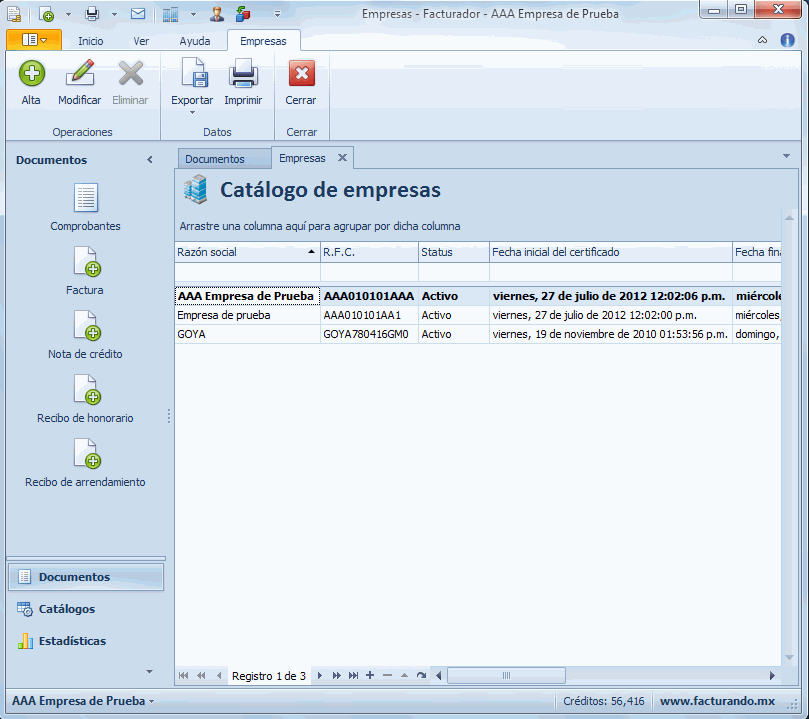Screen dimensions: 809x719
Task: Close the Empresas tab
Action: 342,158
